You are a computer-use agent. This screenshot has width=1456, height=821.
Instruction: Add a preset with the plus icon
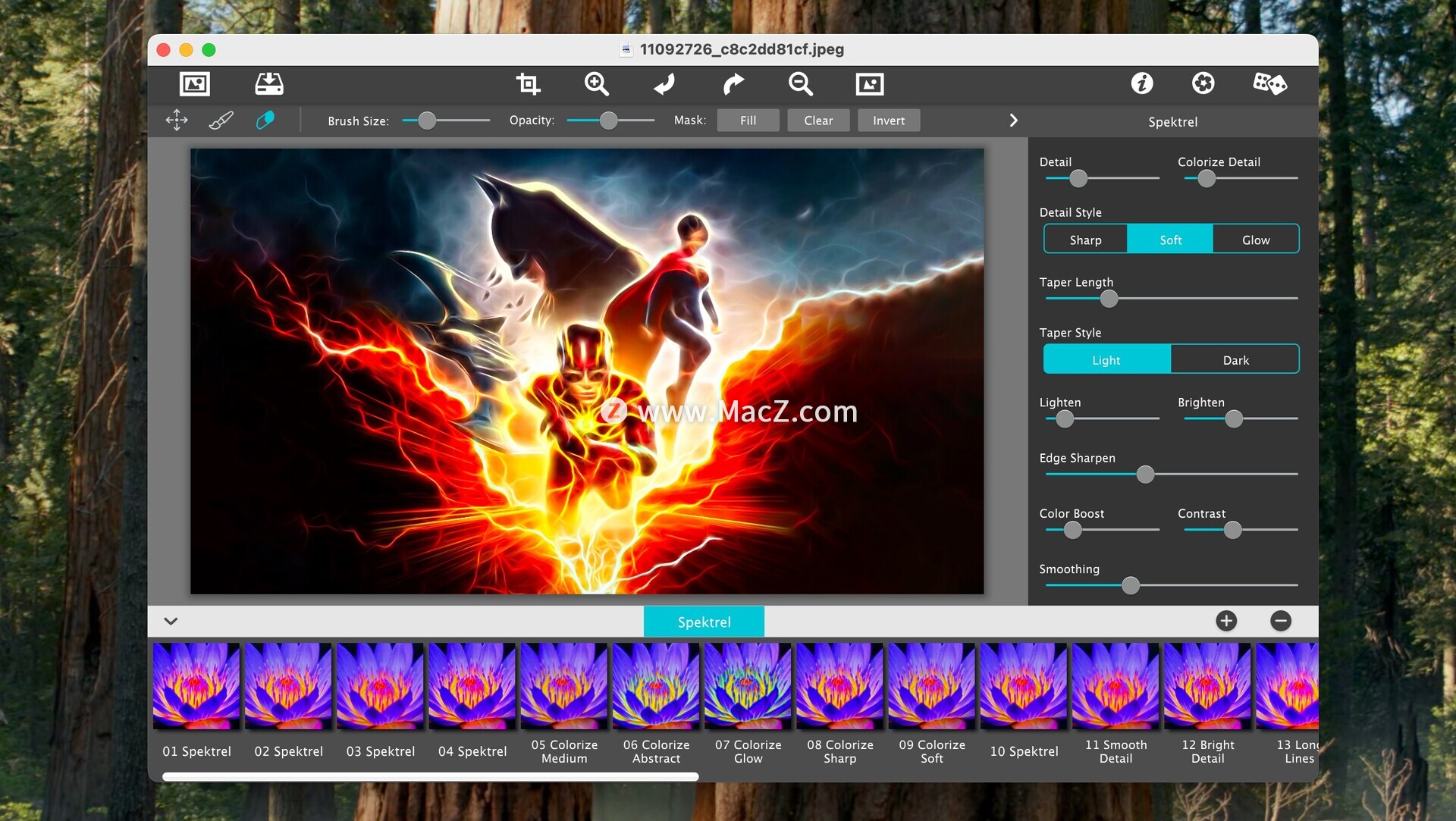[x=1226, y=621]
